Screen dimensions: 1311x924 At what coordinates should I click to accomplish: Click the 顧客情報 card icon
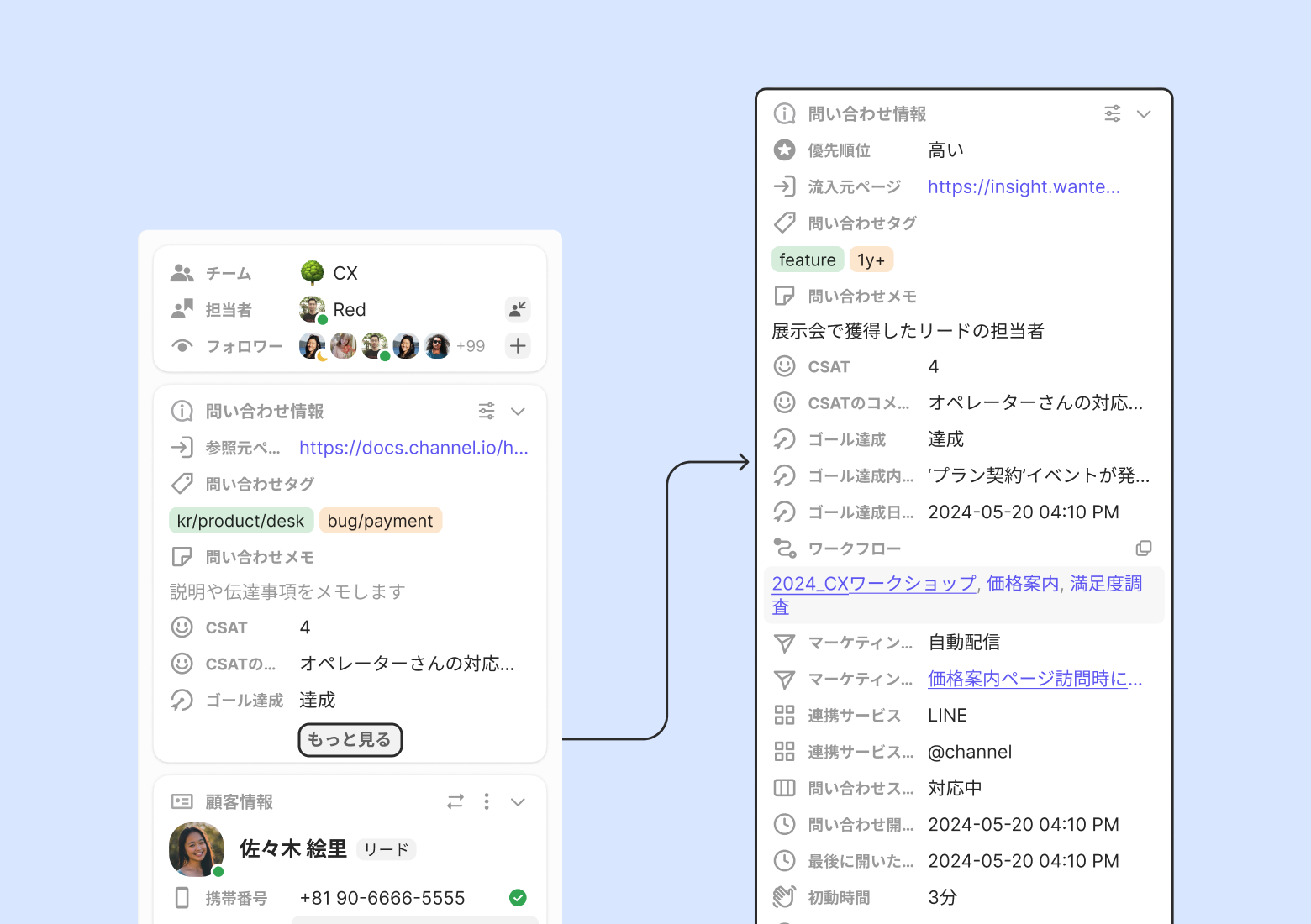tap(182, 801)
